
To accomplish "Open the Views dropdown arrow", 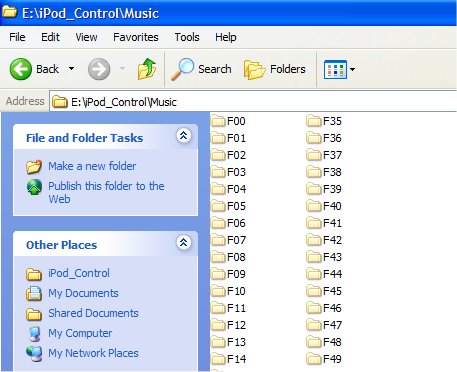I will (353, 69).
